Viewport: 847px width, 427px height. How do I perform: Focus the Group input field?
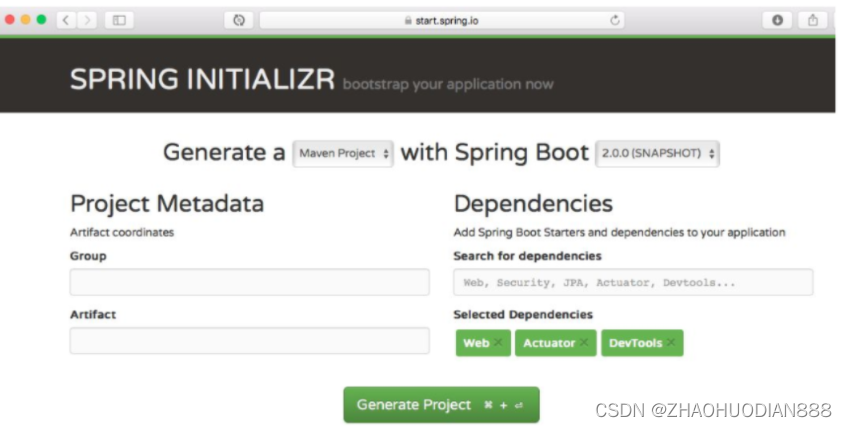tap(250, 282)
